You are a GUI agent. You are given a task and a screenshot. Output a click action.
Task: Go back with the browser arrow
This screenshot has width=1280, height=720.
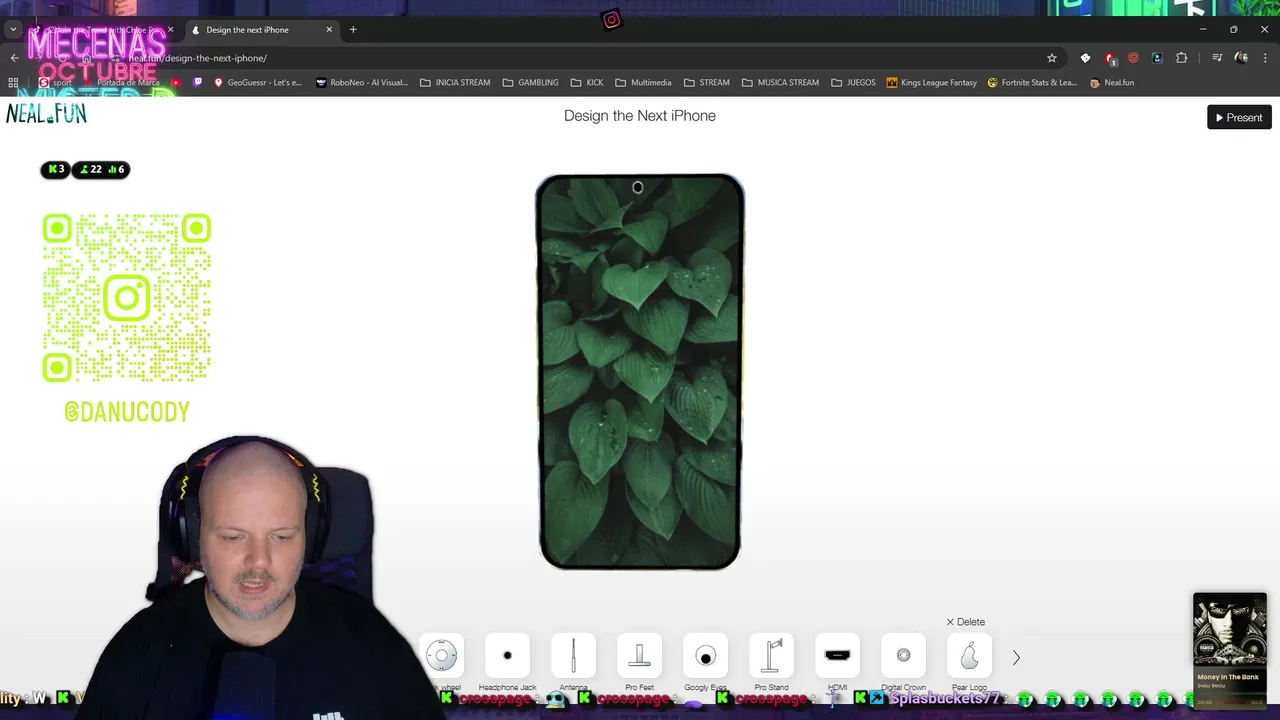[14, 58]
